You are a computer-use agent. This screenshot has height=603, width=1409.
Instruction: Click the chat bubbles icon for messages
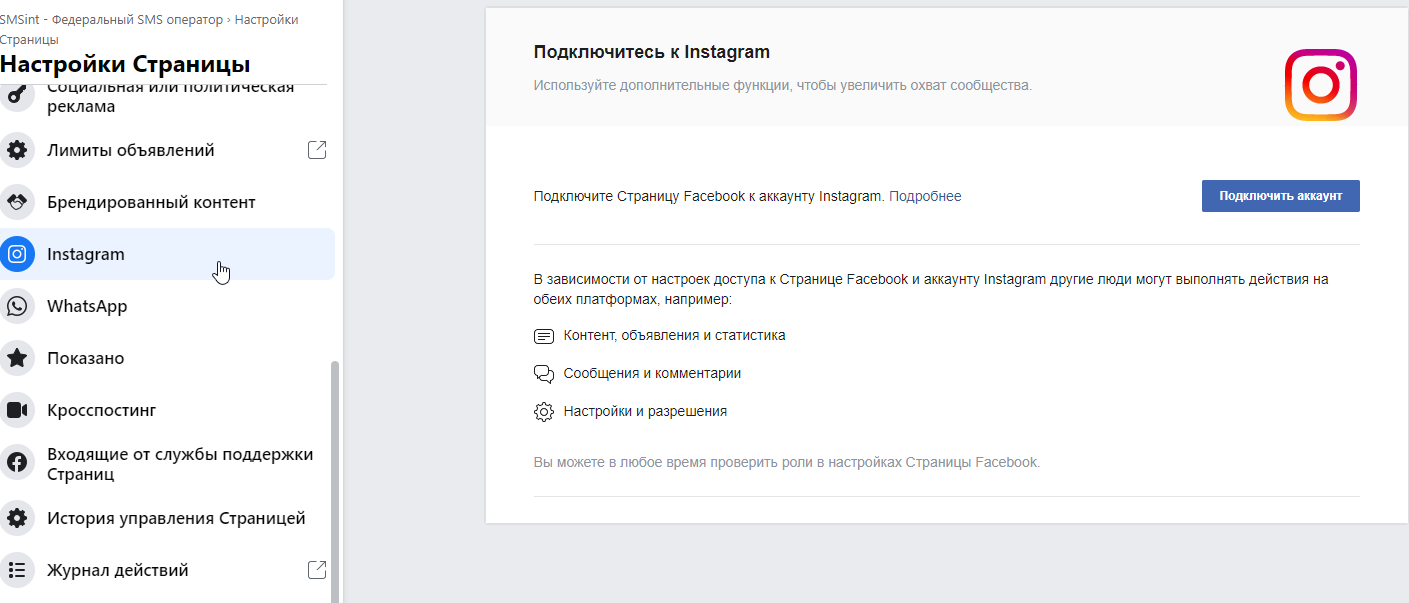point(544,374)
